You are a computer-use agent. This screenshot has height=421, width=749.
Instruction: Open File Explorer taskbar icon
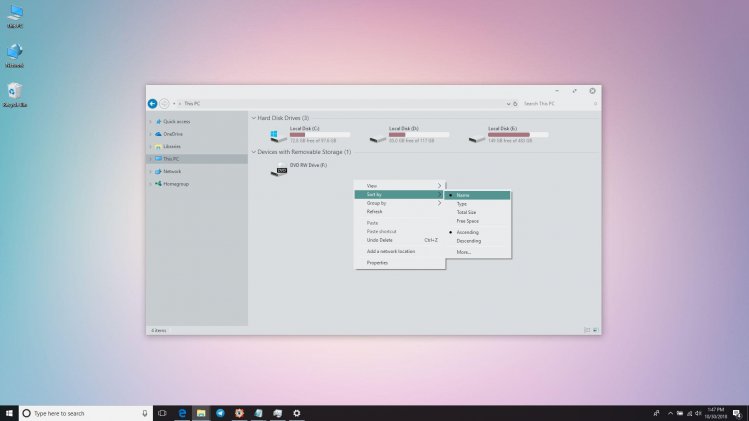point(201,413)
